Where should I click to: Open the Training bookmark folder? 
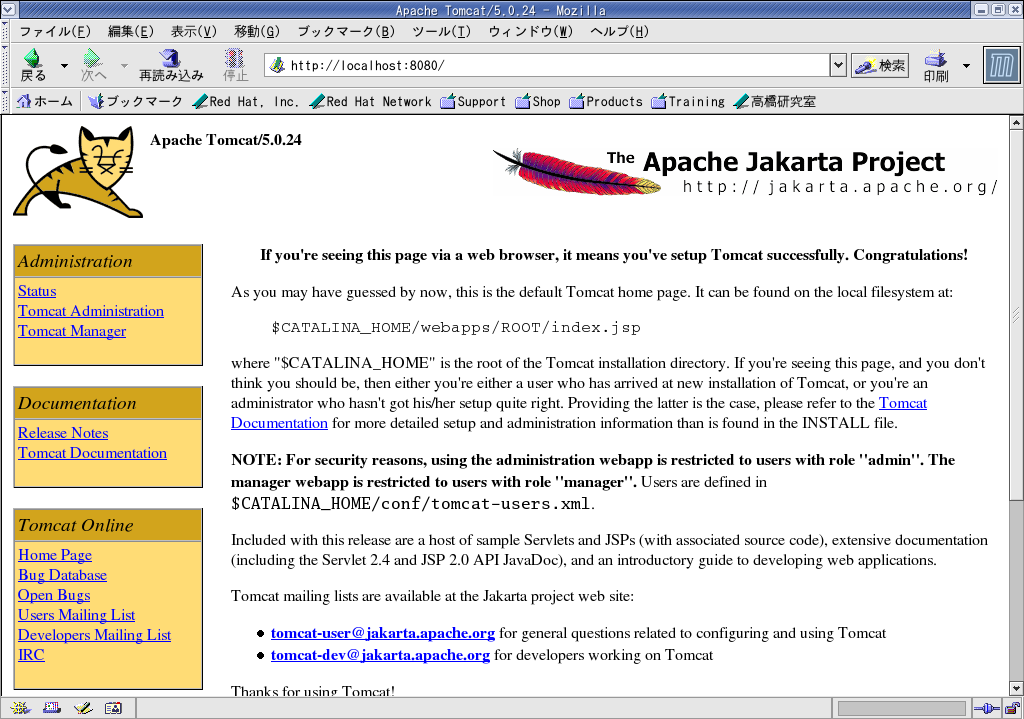click(x=688, y=101)
